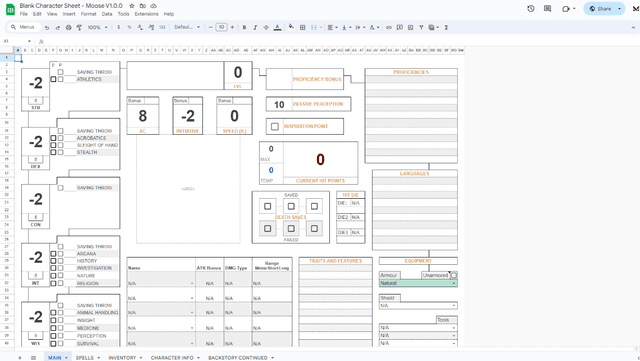Screen dimensions: 640x361
Task: Format cell as percent
Action: click(x=129, y=27)
